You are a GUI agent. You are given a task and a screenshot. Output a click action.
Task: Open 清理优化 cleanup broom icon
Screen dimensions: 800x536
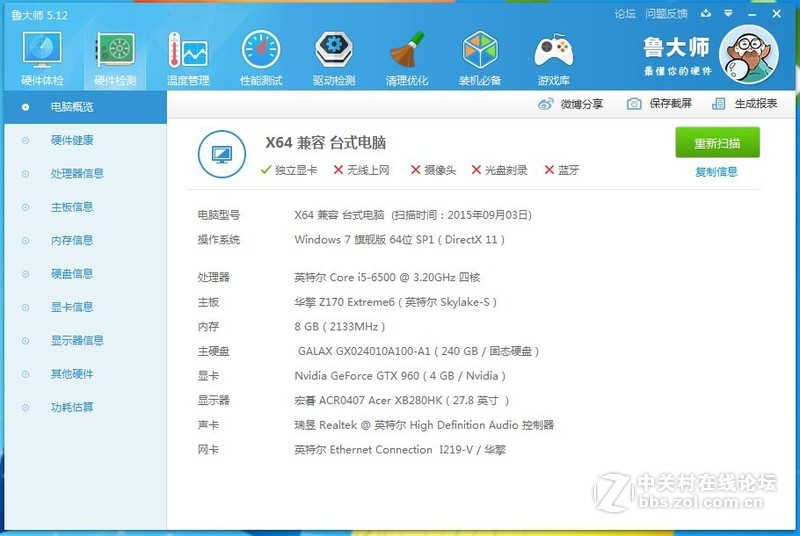(407, 58)
